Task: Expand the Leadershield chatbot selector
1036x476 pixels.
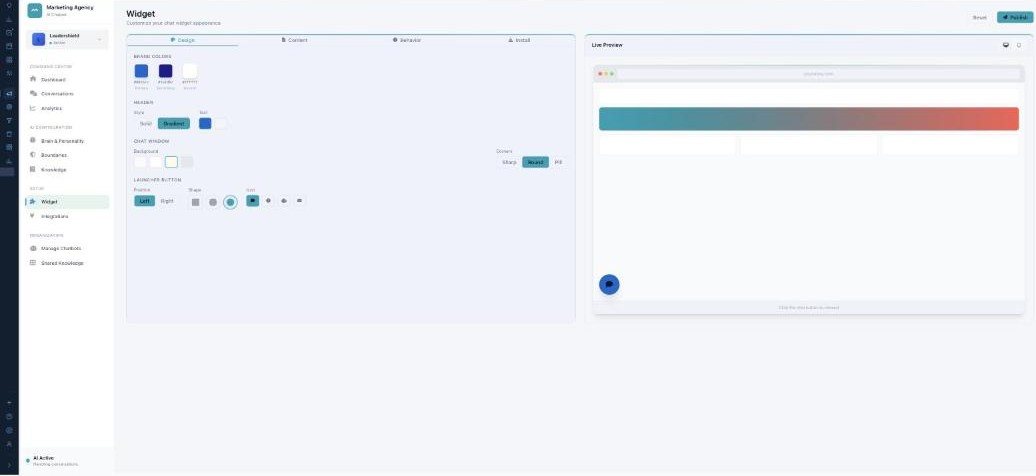Action: tap(67, 39)
